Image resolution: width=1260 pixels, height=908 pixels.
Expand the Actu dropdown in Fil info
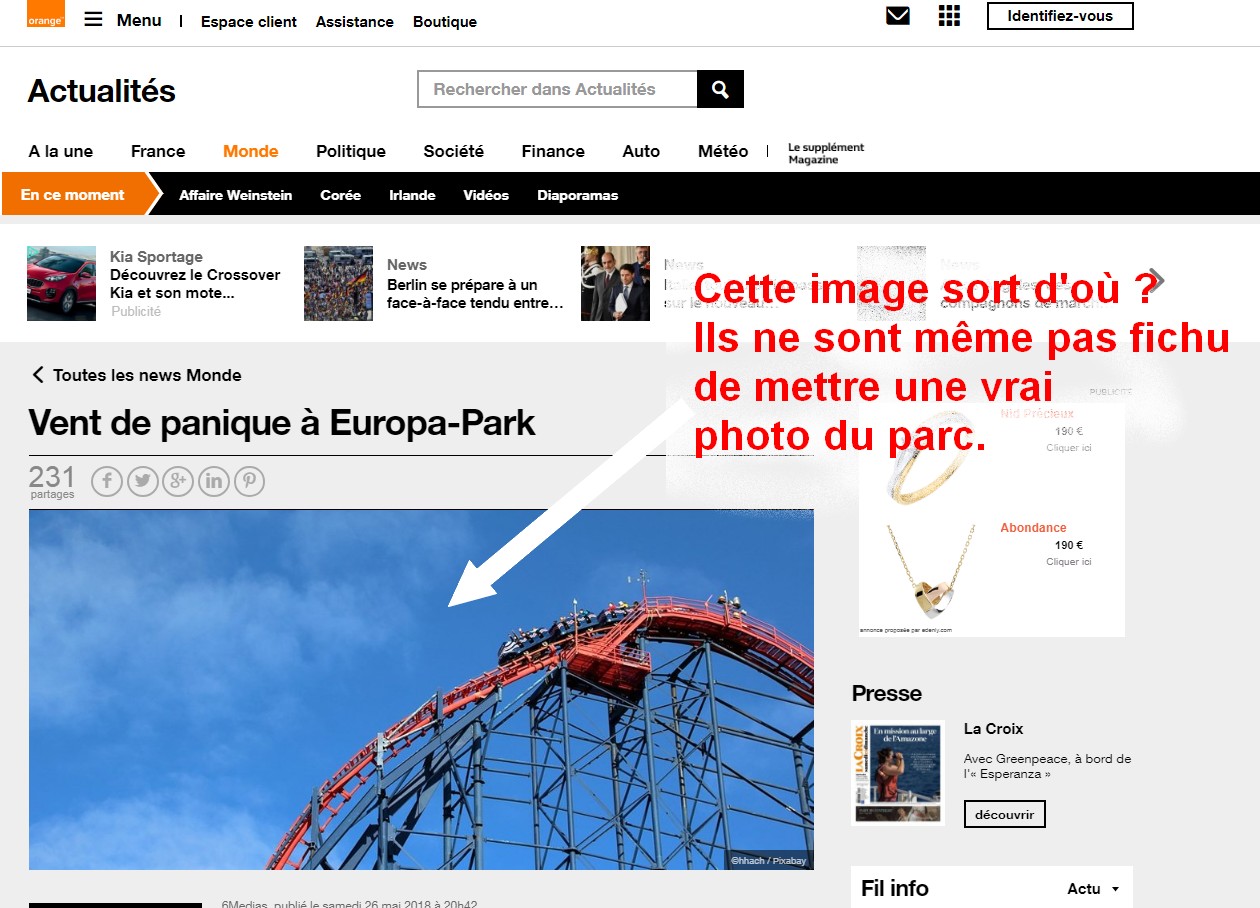[x=1094, y=889]
